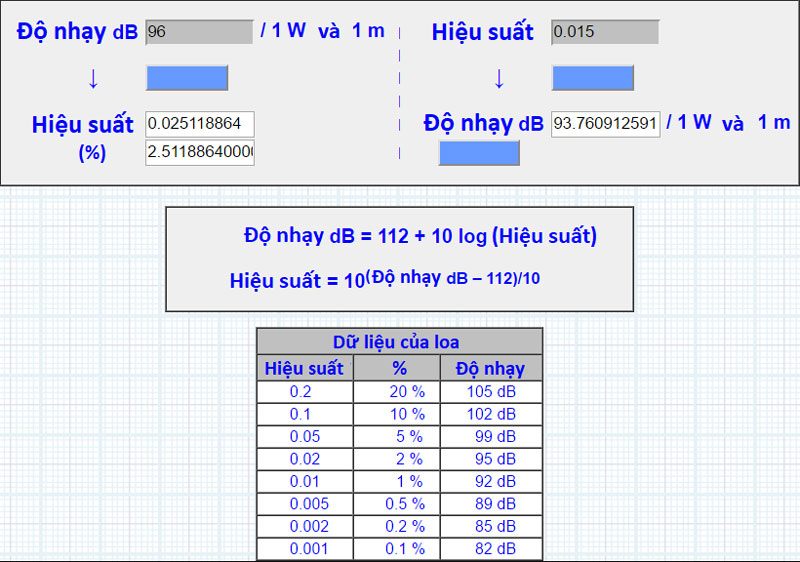This screenshot has width=800, height=562.
Task: Click the 'Độ nhạy dB = 112 + 10 log' formula
Action: 420,236
